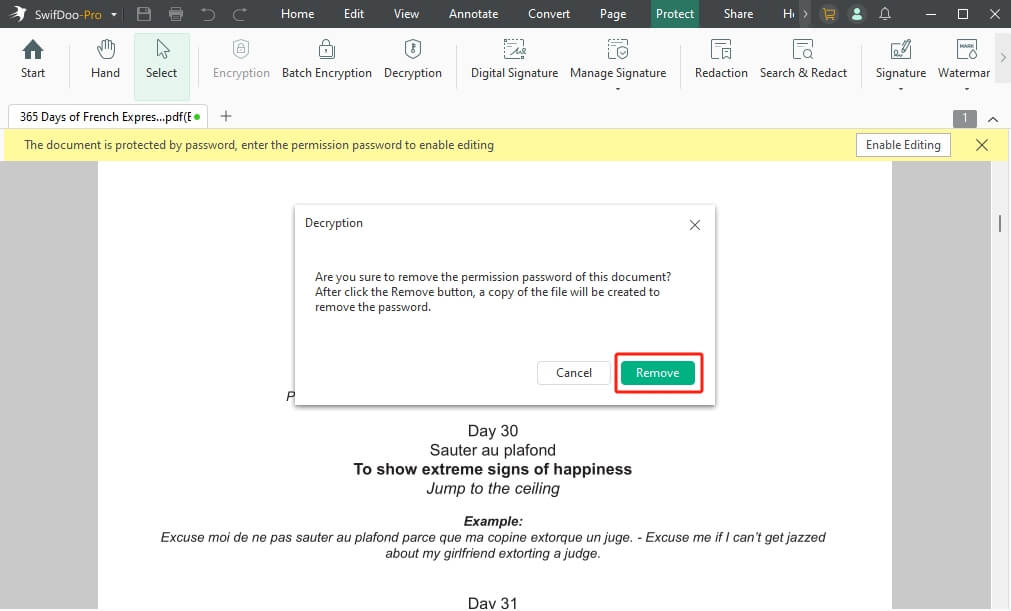
Task: Open Manage Signature tool
Action: click(x=618, y=59)
